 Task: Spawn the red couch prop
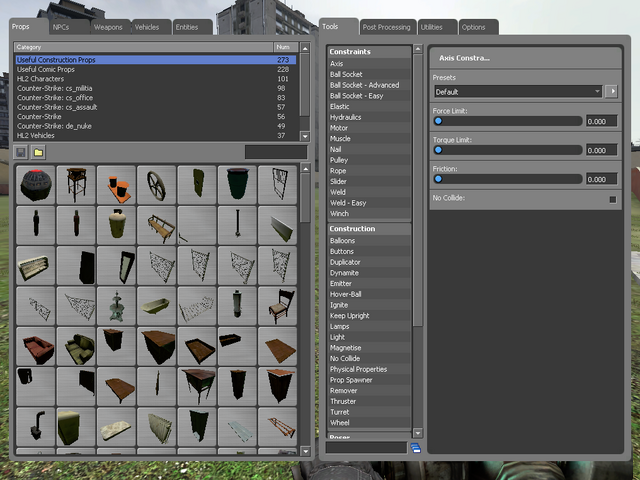click(36, 346)
